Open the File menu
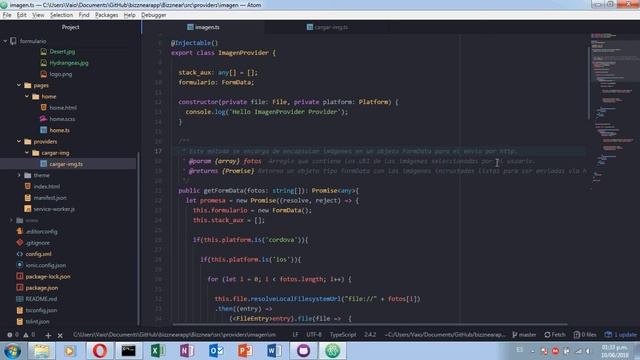 [7, 15]
